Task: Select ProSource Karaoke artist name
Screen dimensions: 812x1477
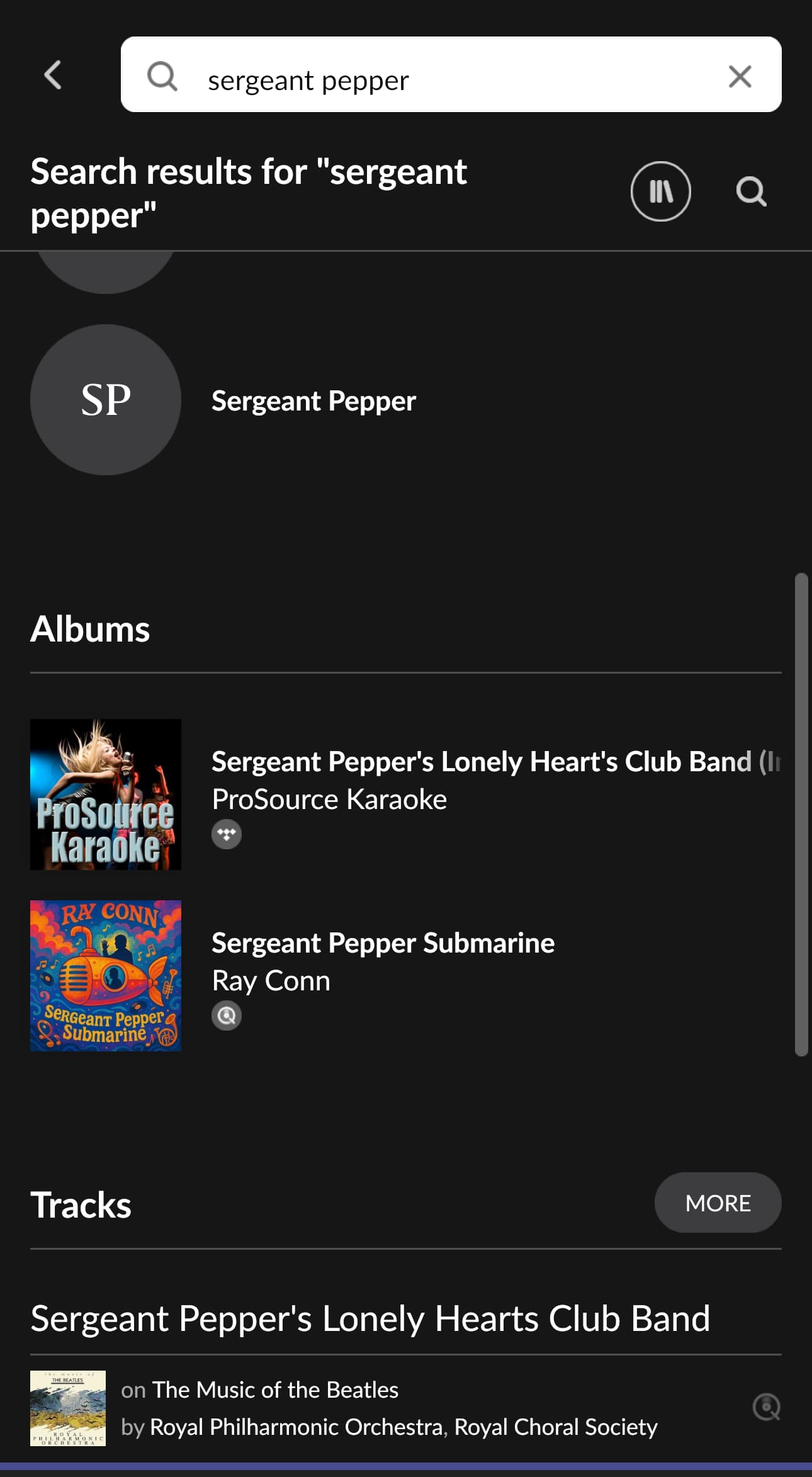Action: click(329, 800)
